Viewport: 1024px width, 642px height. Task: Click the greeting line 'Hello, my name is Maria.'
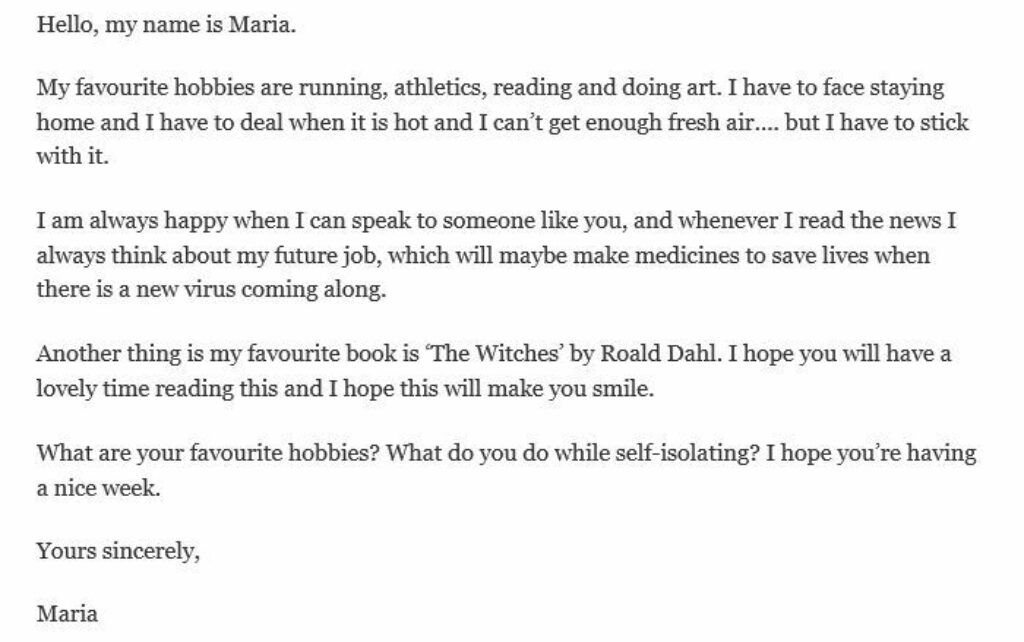[167, 25]
